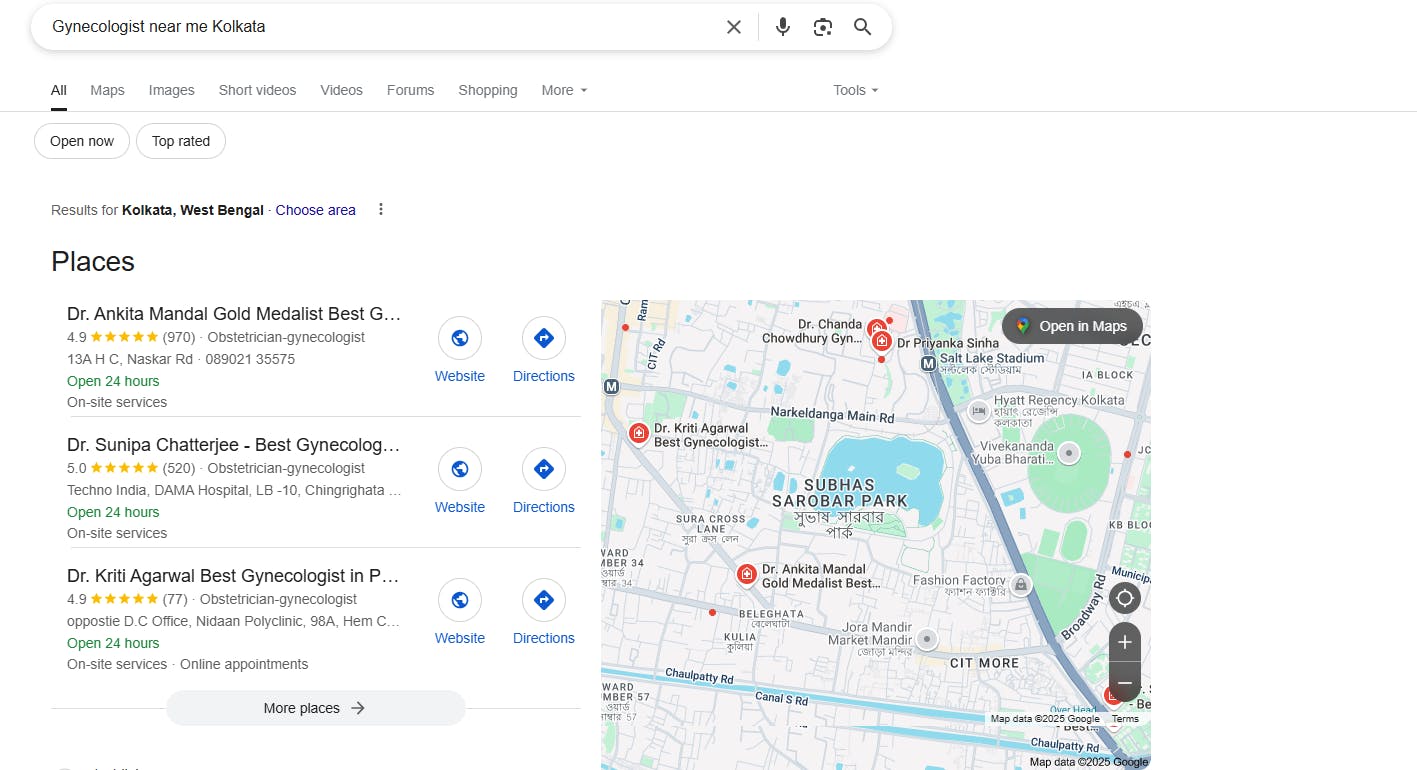Open Dr. Ankita Mandal place listing
Screen dimensions: 1417x770
tap(234, 313)
